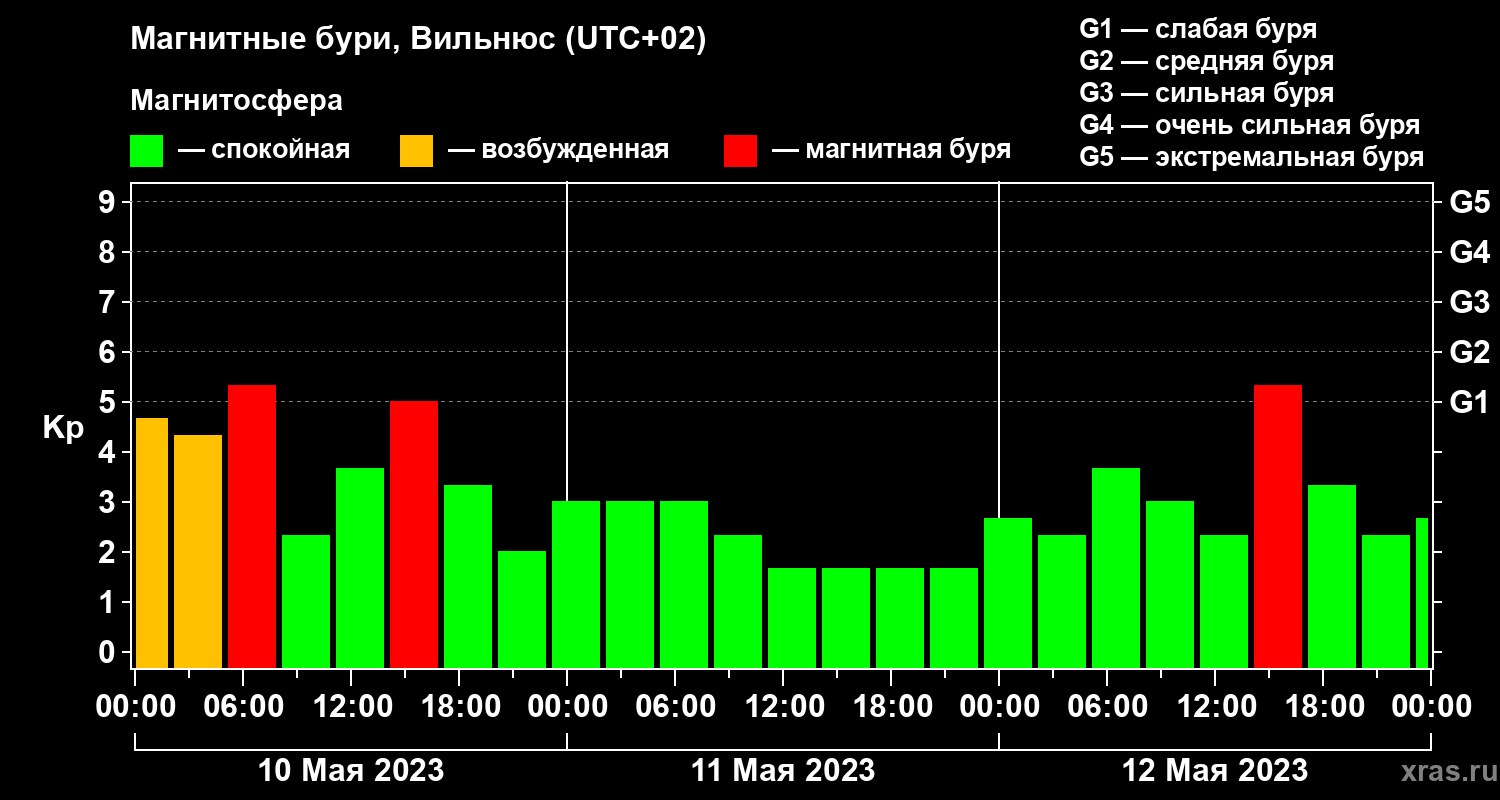
Task: Click the green 06:00–09:00 bar on 12 May
Action: point(1116,568)
